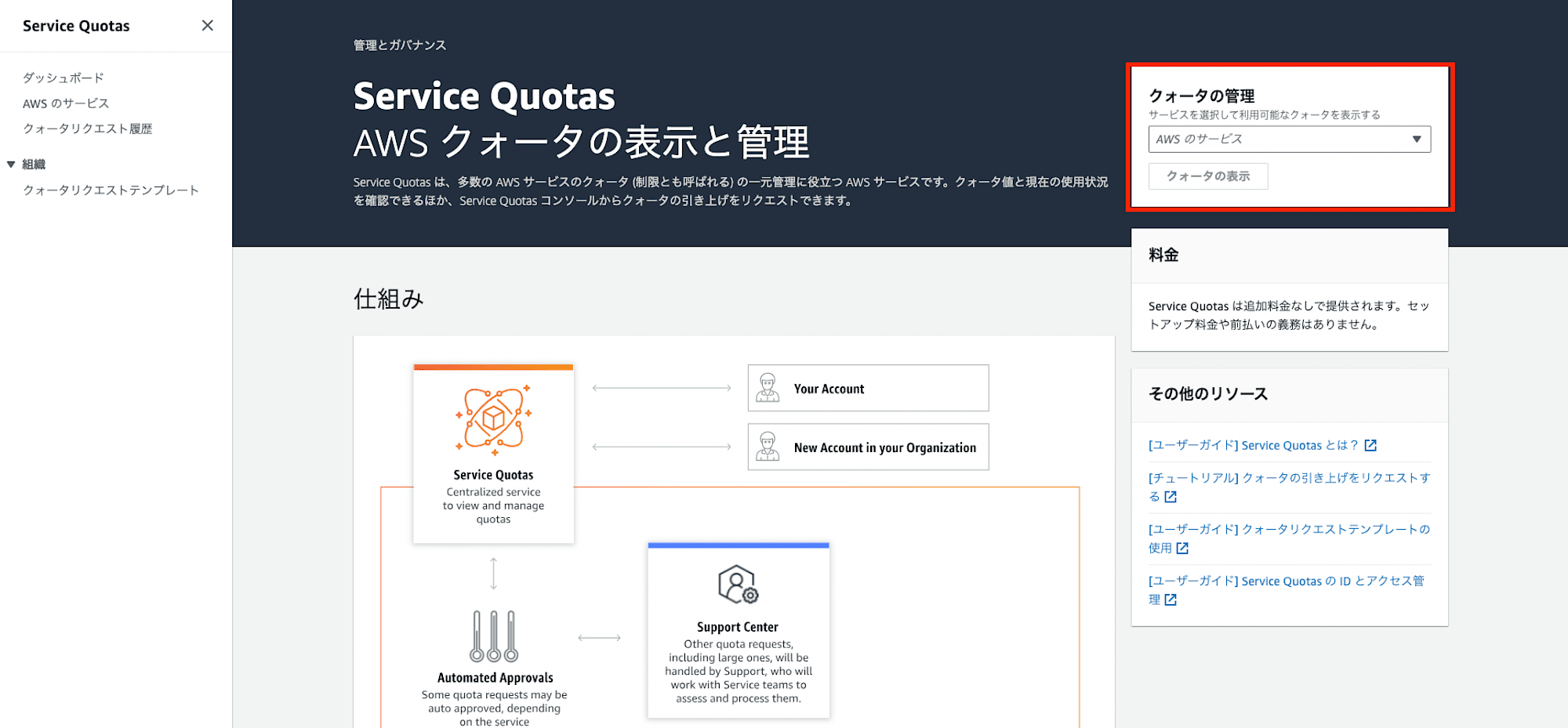Close the Service Quotas side navigation
The height and width of the screenshot is (728, 1568).
pyautogui.click(x=207, y=25)
